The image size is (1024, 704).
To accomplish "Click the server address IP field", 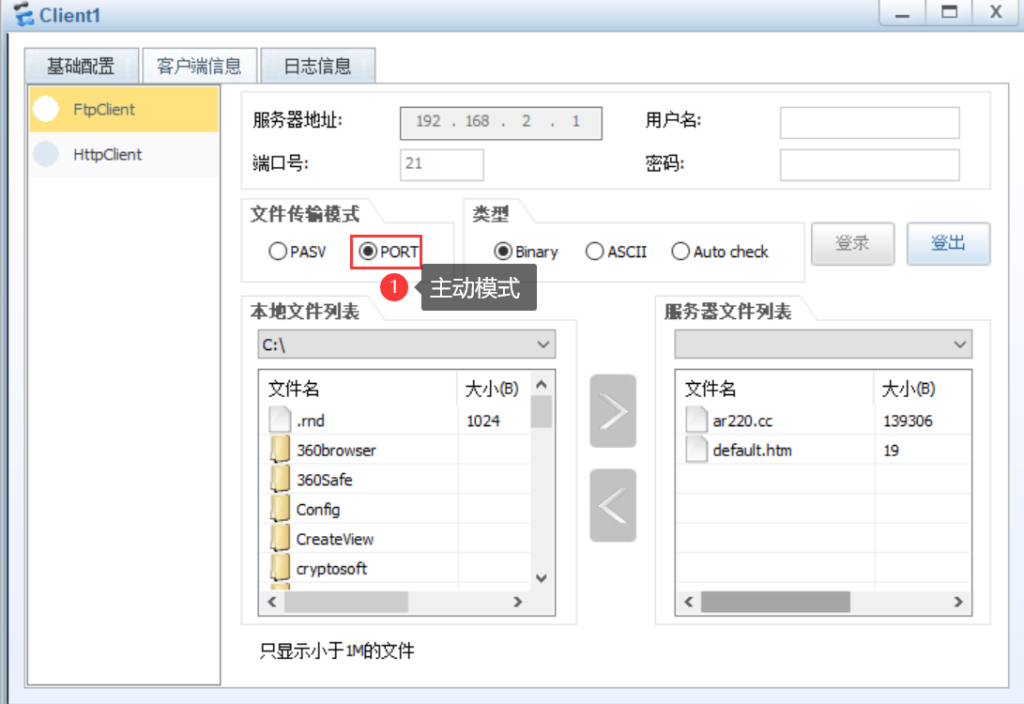I will pos(501,122).
